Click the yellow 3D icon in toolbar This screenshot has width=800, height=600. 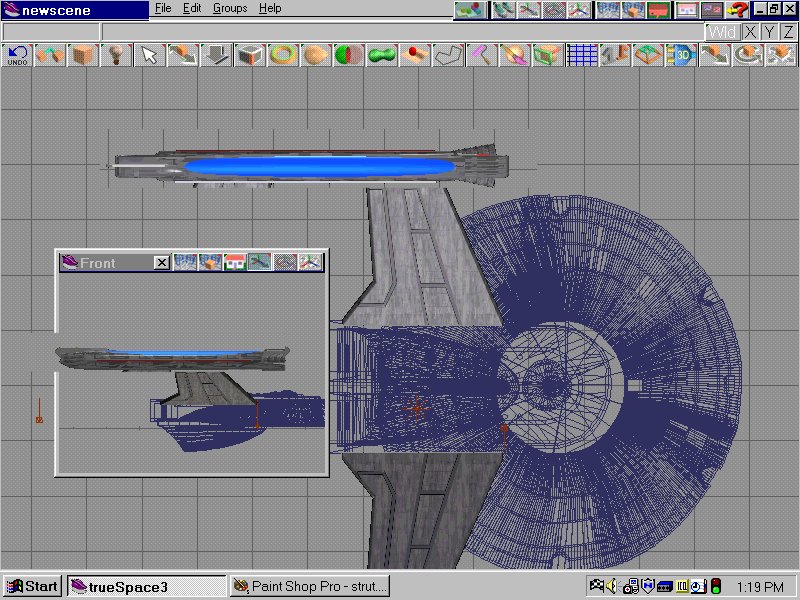point(682,55)
